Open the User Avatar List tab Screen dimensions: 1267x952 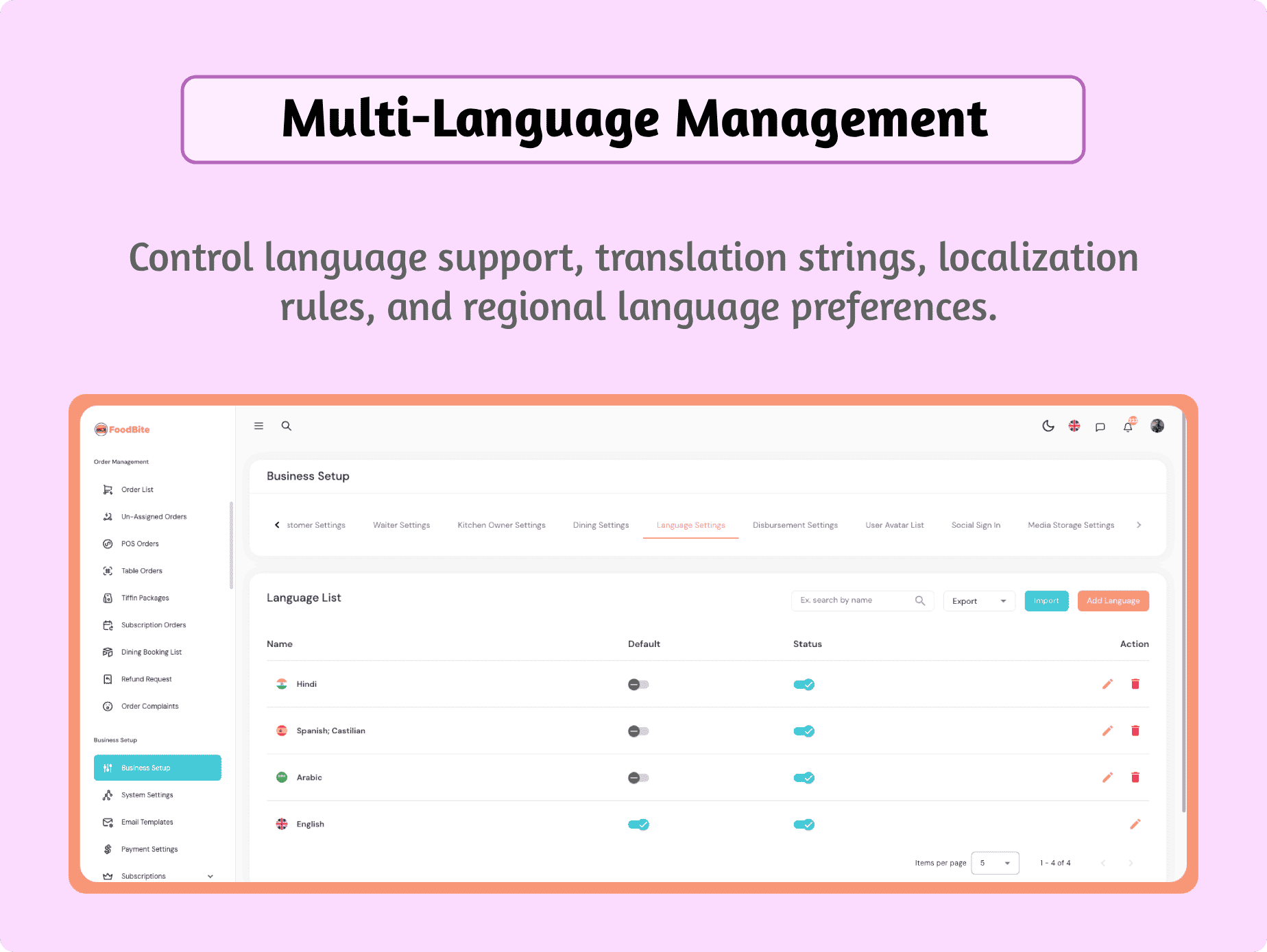[895, 525]
